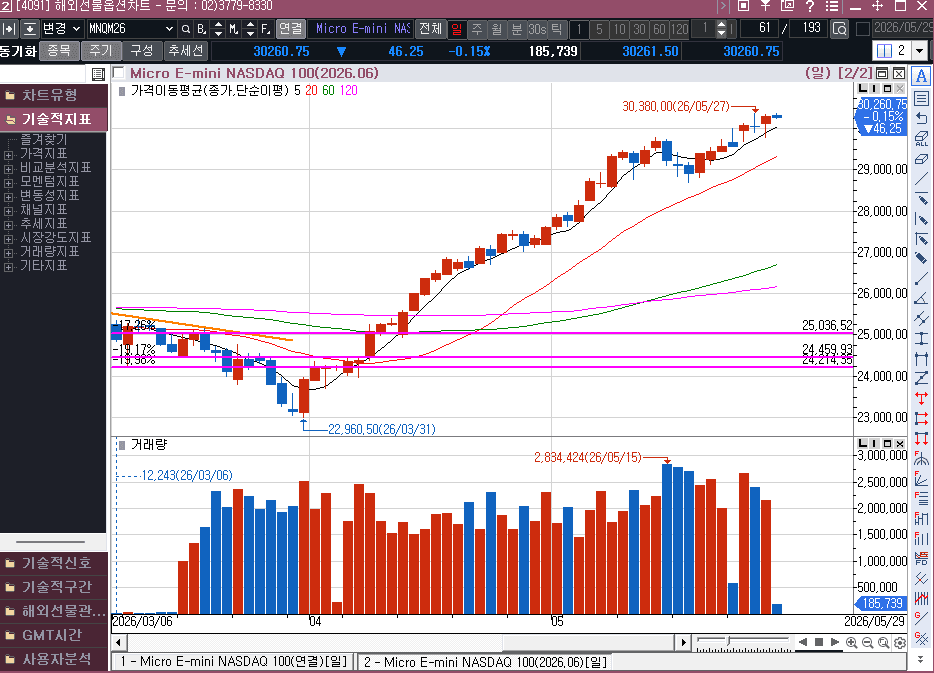Toggle checkbox next to chart title
934x673 pixels.
click(x=119, y=73)
